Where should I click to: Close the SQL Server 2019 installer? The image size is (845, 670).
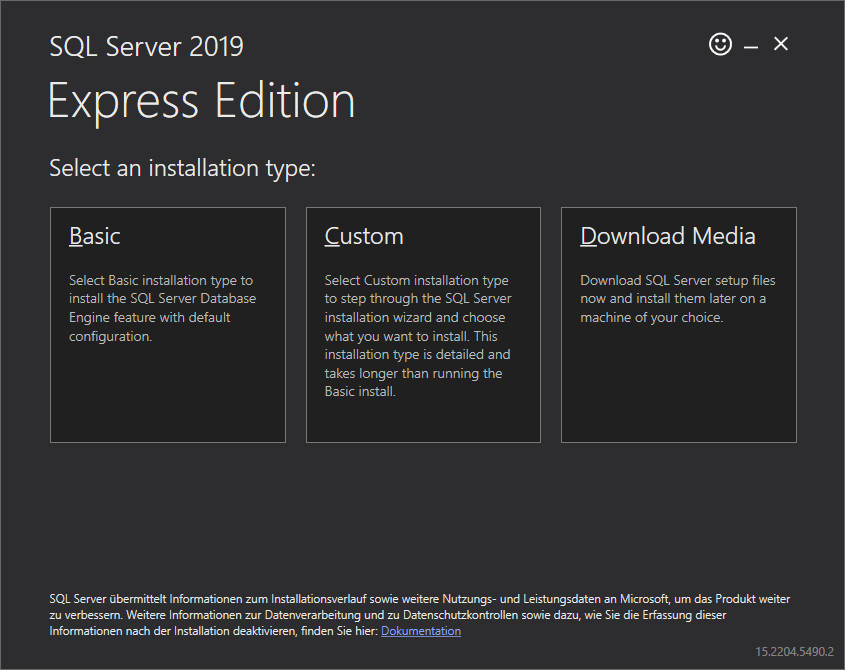(x=781, y=44)
